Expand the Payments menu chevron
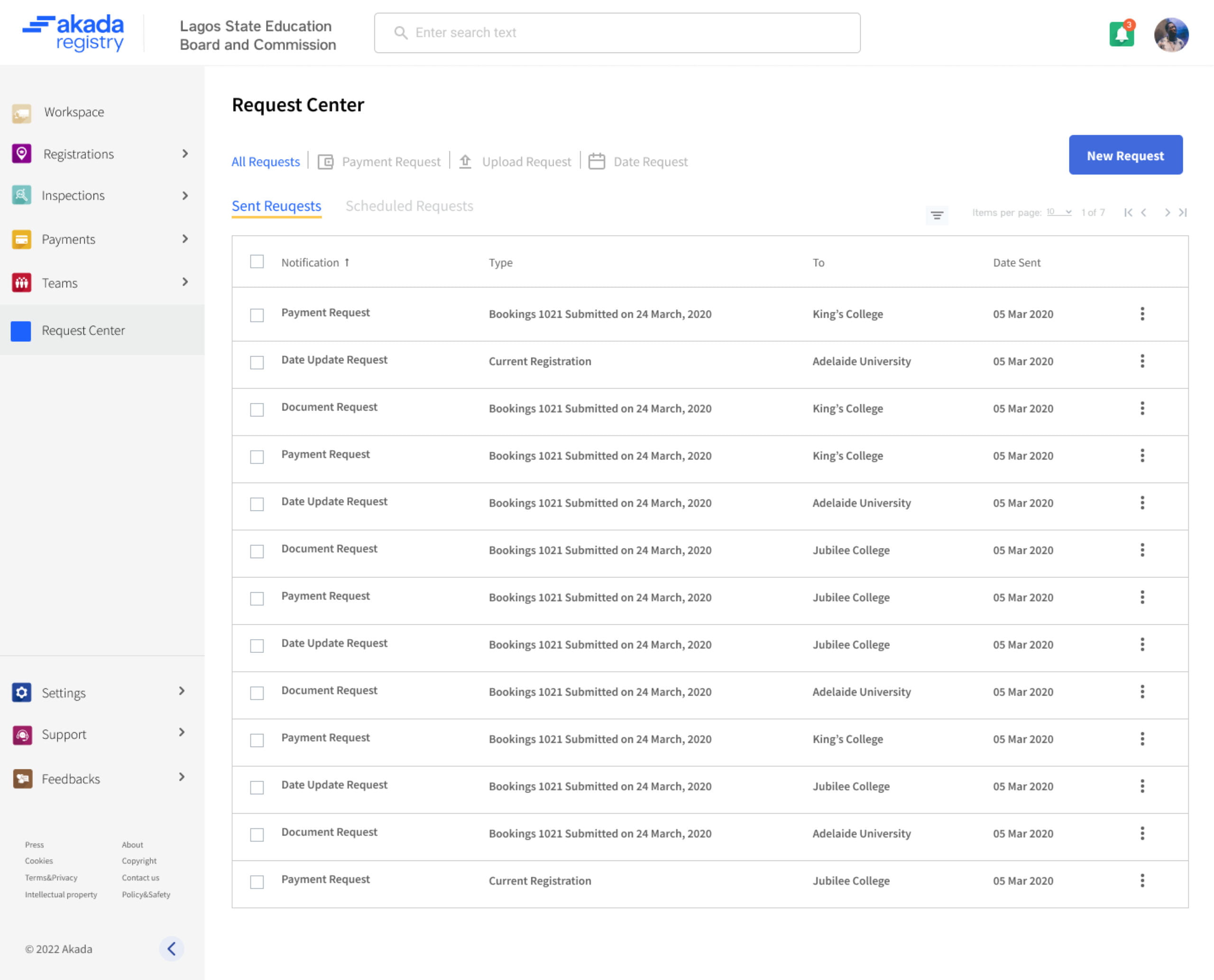Screen dimensions: 1214x980 [x=184, y=239]
